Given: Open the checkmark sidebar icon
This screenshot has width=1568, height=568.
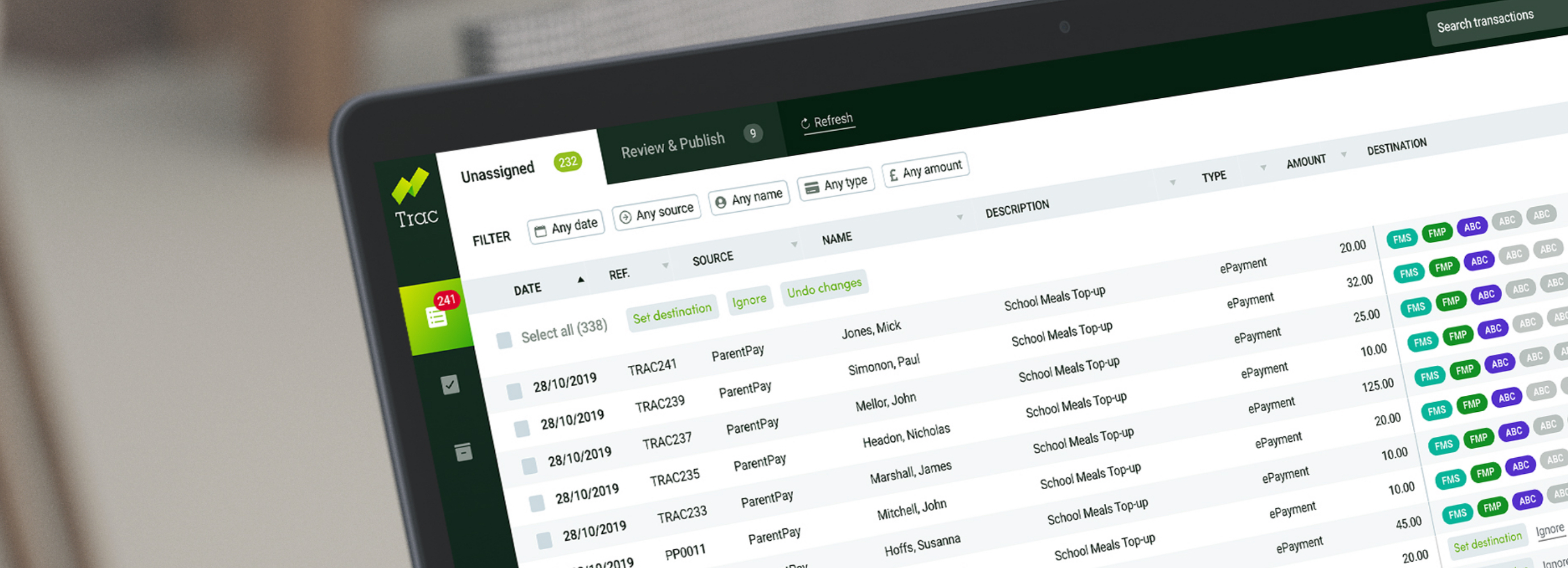Looking at the screenshot, I should pos(450,385).
